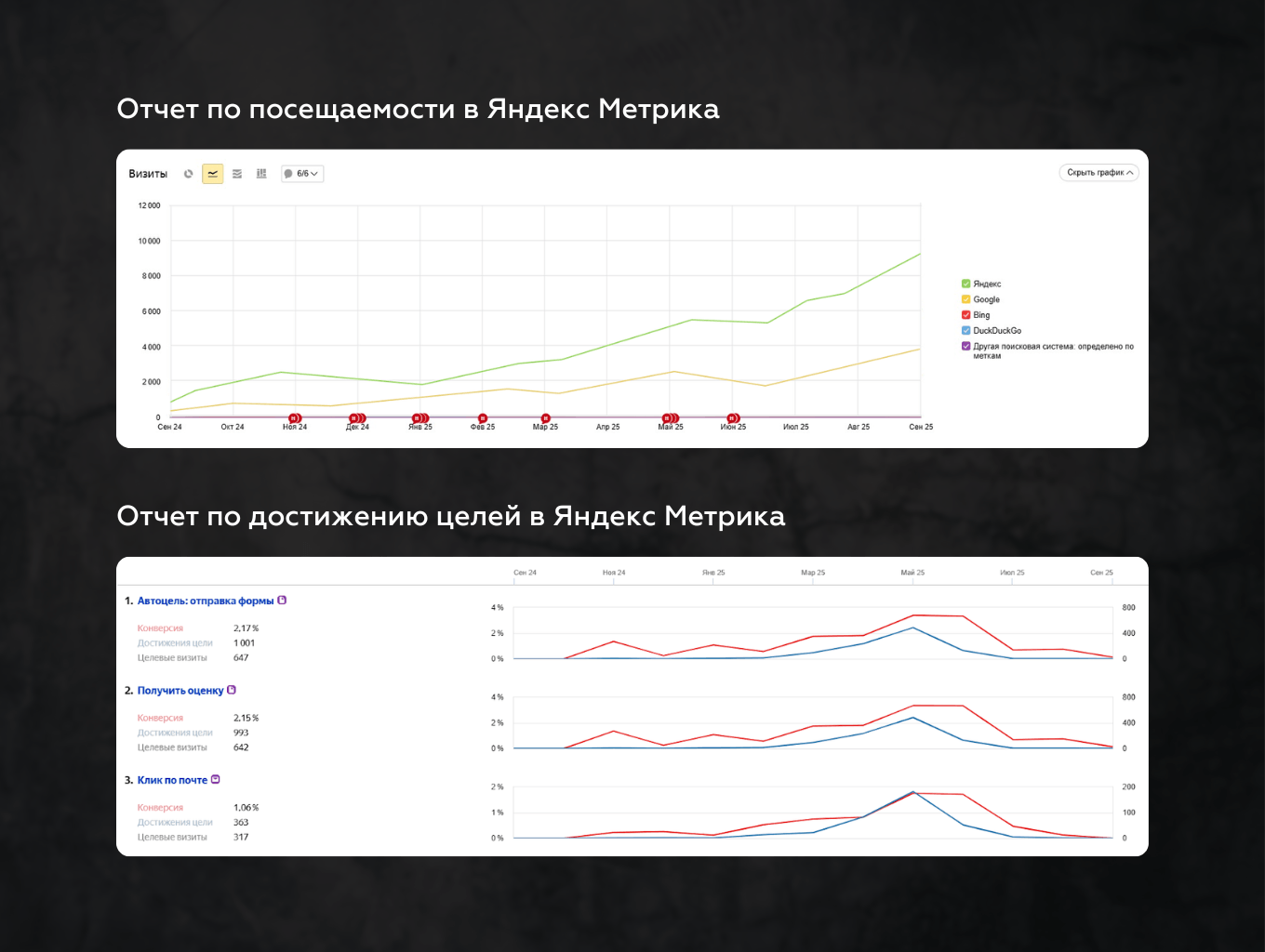
Task: Open the annotation marker at Ноя 24
Action: (x=295, y=418)
